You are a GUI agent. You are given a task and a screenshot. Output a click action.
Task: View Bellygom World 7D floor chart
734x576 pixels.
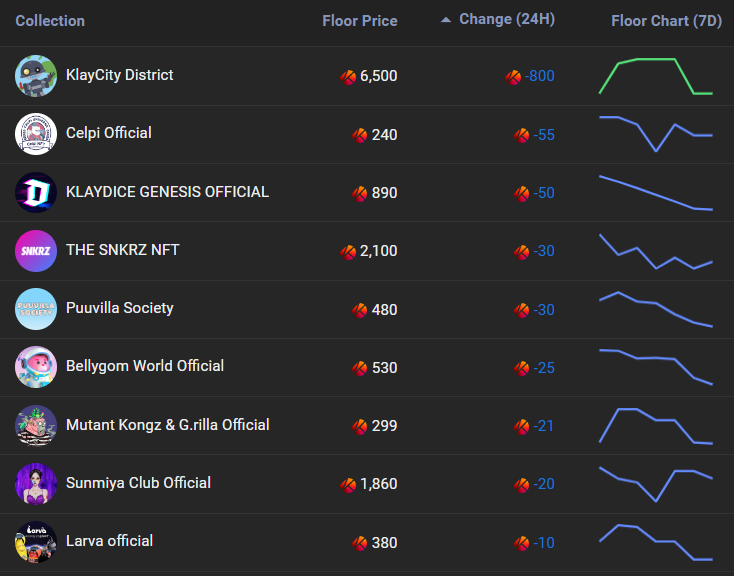[656, 367]
